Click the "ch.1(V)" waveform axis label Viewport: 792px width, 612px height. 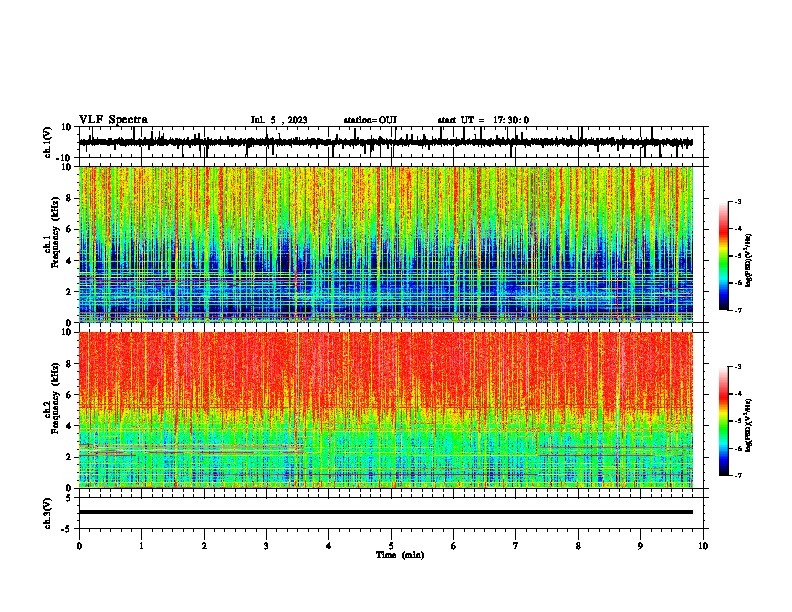pyautogui.click(x=48, y=142)
